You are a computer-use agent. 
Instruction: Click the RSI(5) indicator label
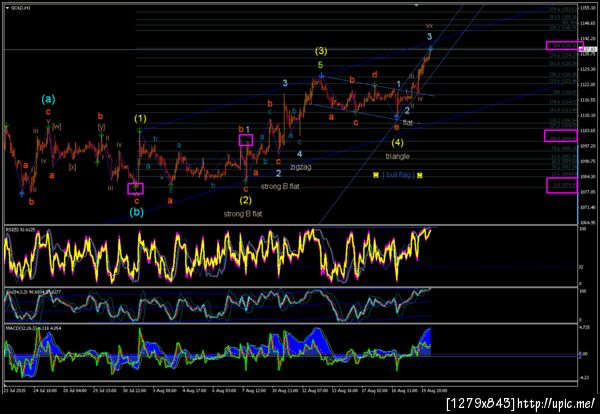[19, 230]
